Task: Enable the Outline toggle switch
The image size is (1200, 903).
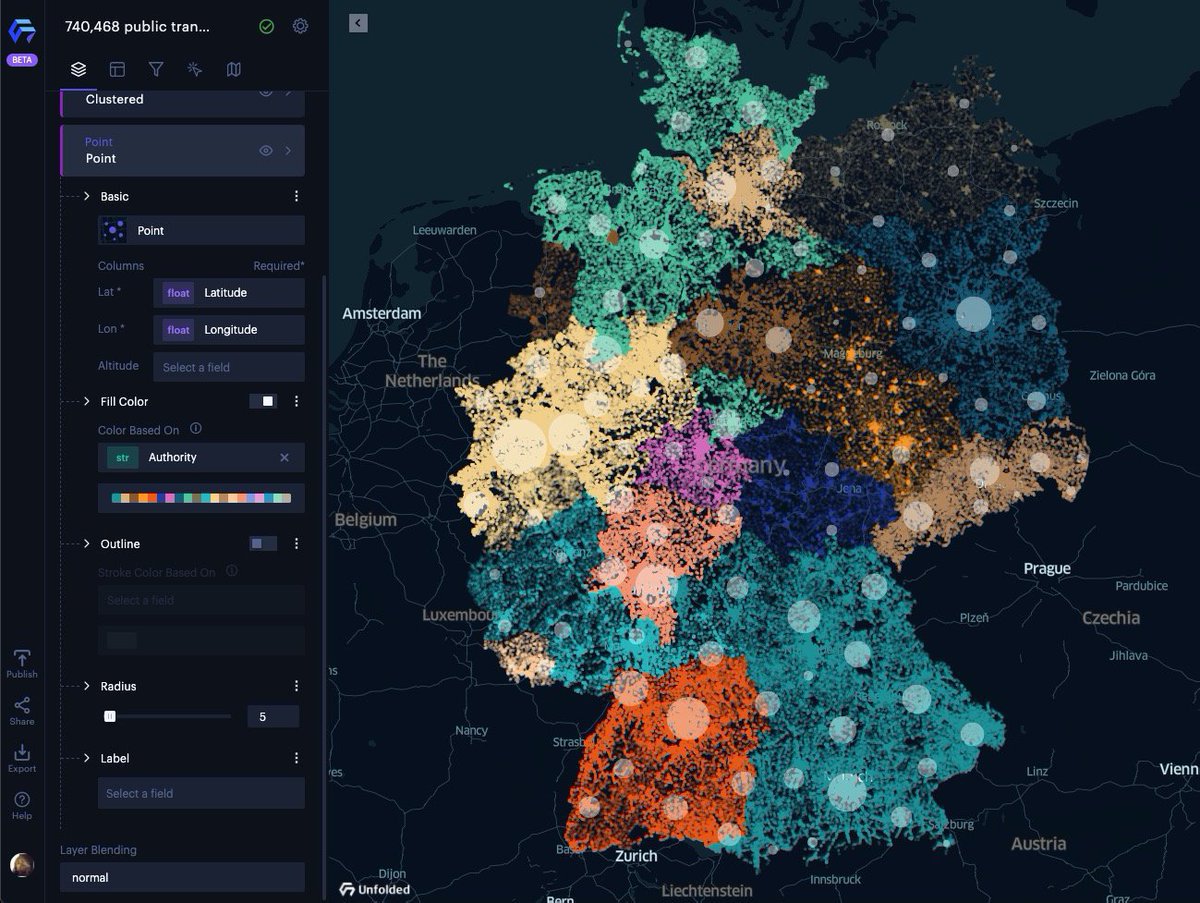Action: pos(263,543)
